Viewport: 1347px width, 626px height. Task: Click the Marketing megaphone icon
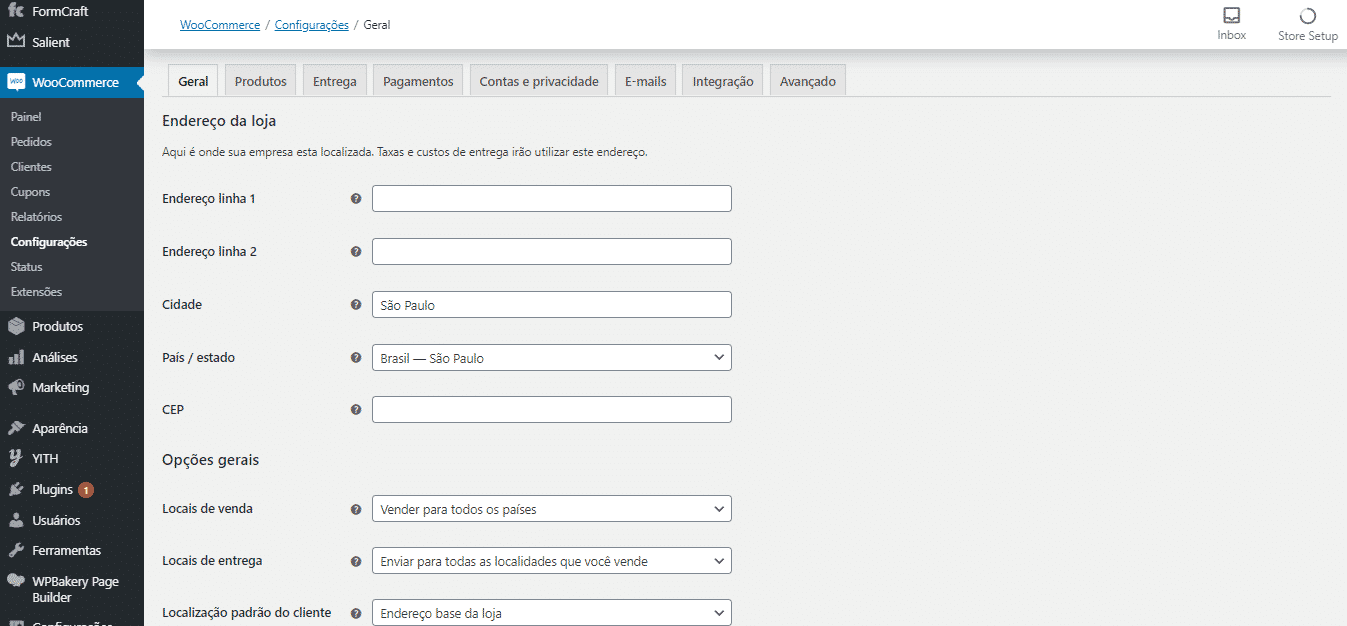pos(15,387)
